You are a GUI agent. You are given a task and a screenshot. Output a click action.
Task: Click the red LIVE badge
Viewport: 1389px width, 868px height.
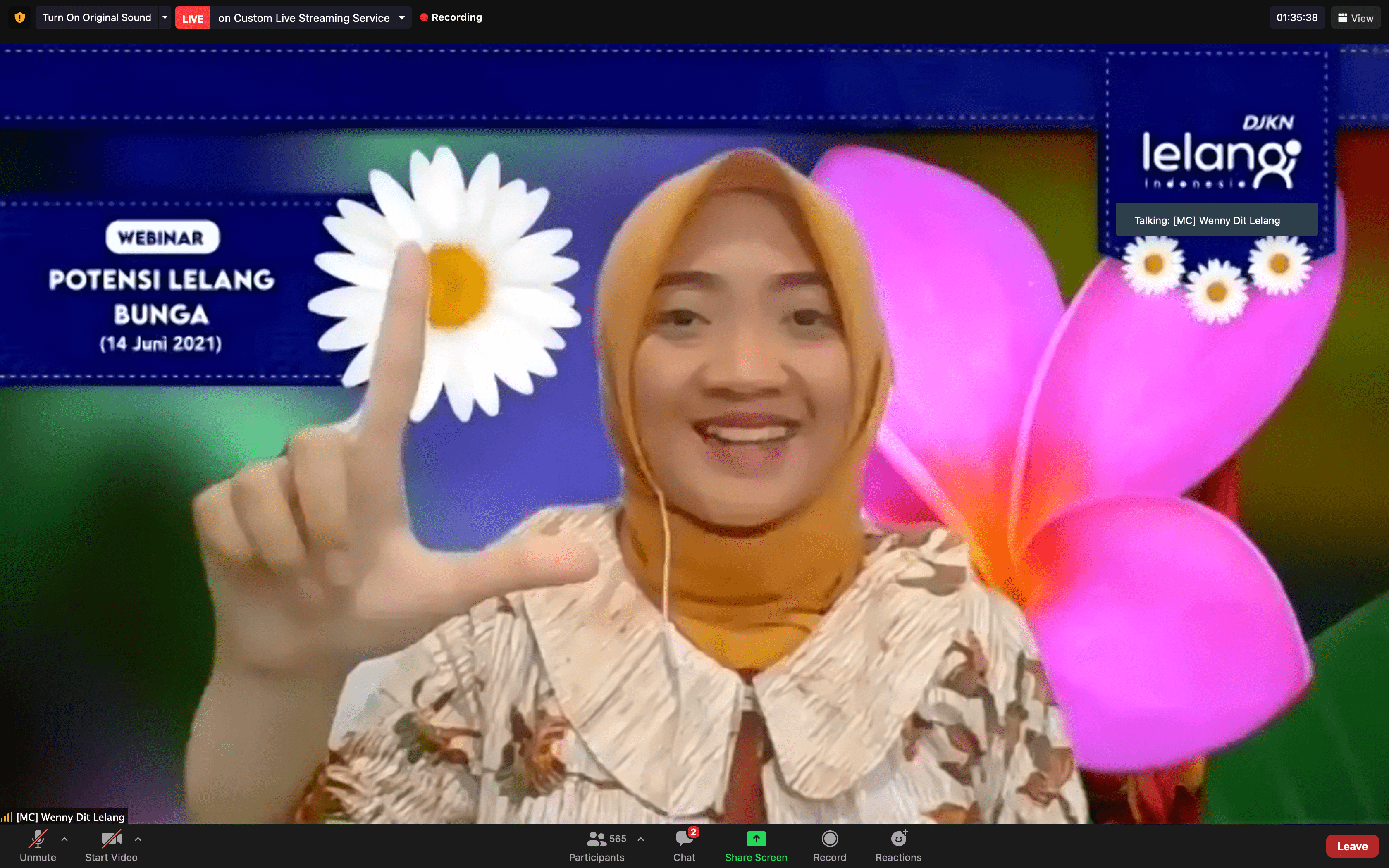[192, 18]
